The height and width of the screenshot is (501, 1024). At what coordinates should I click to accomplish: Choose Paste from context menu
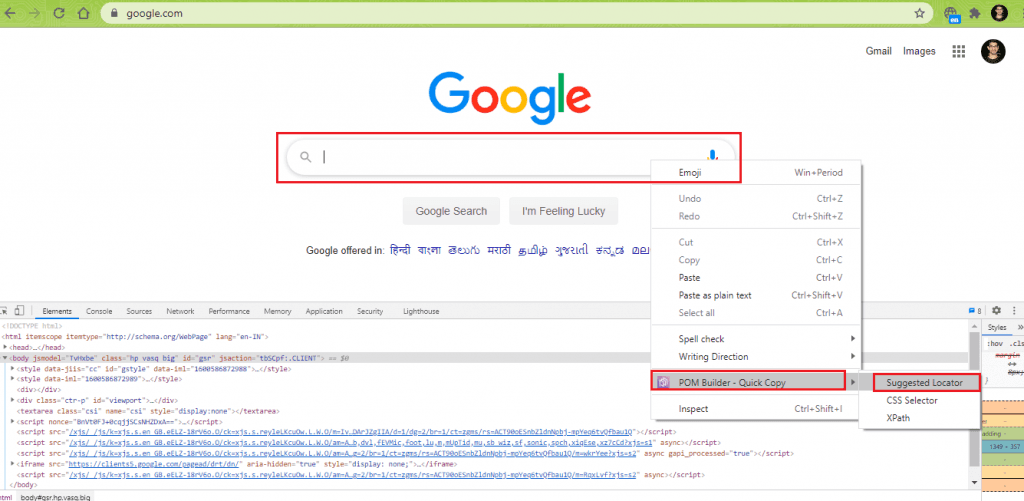click(757, 278)
